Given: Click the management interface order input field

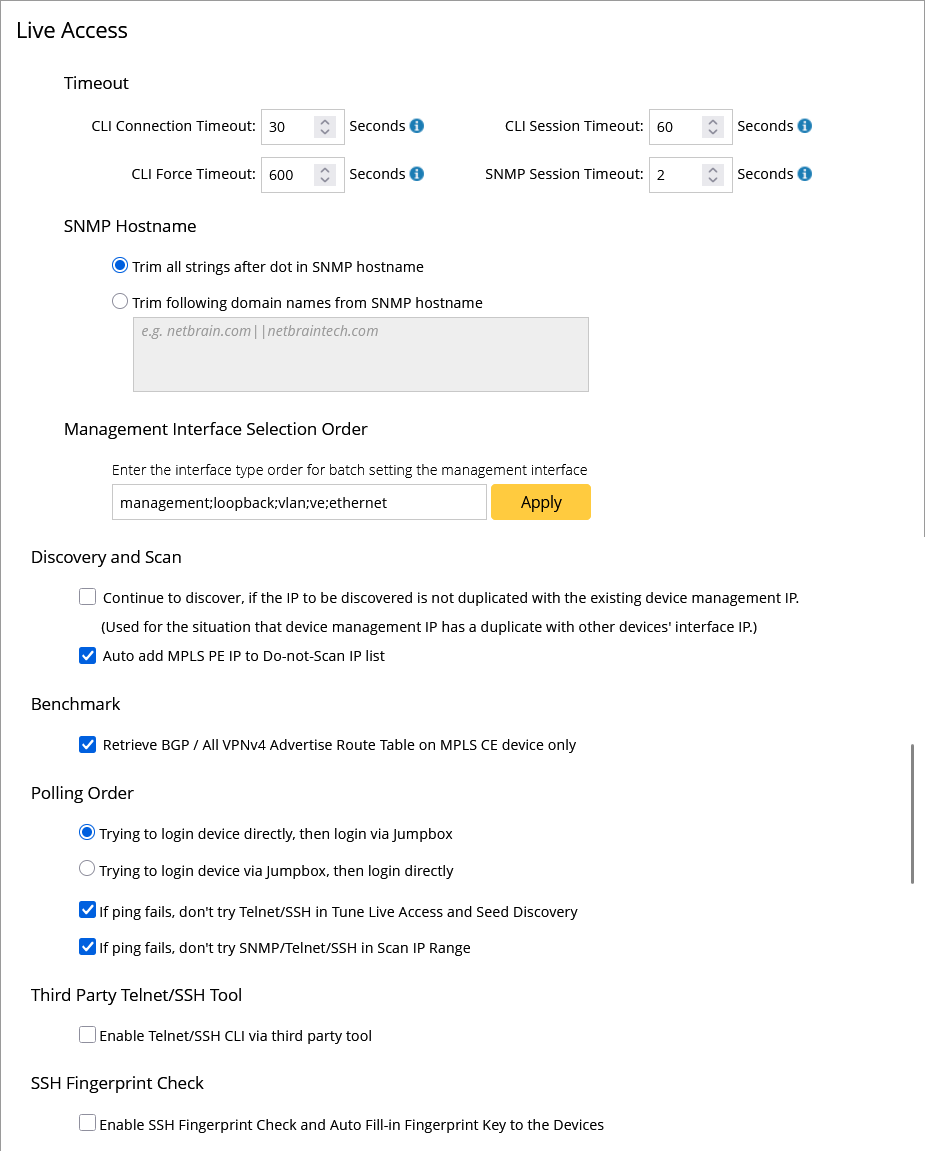Looking at the screenshot, I should (299, 503).
